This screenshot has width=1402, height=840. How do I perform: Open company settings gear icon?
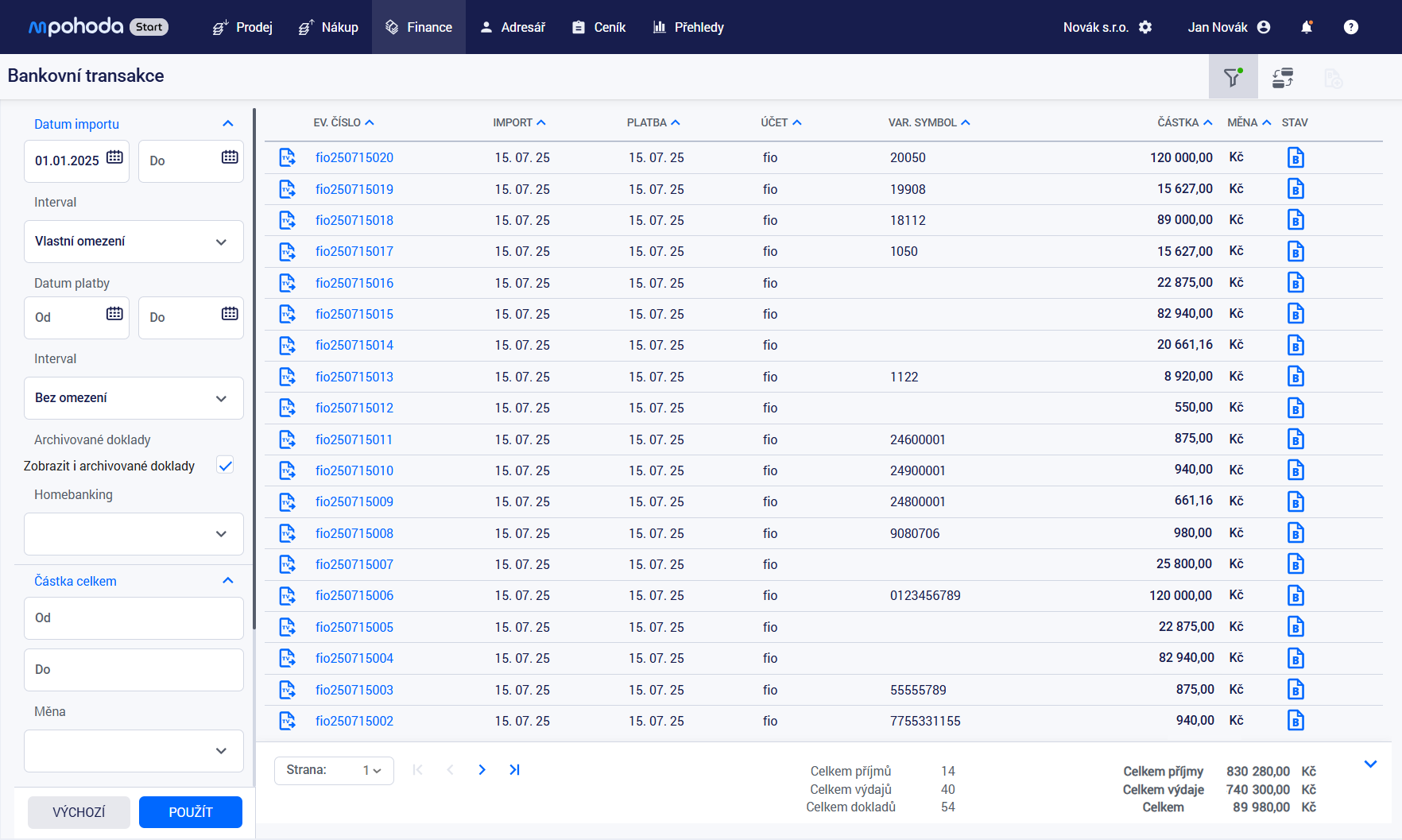click(x=1145, y=27)
